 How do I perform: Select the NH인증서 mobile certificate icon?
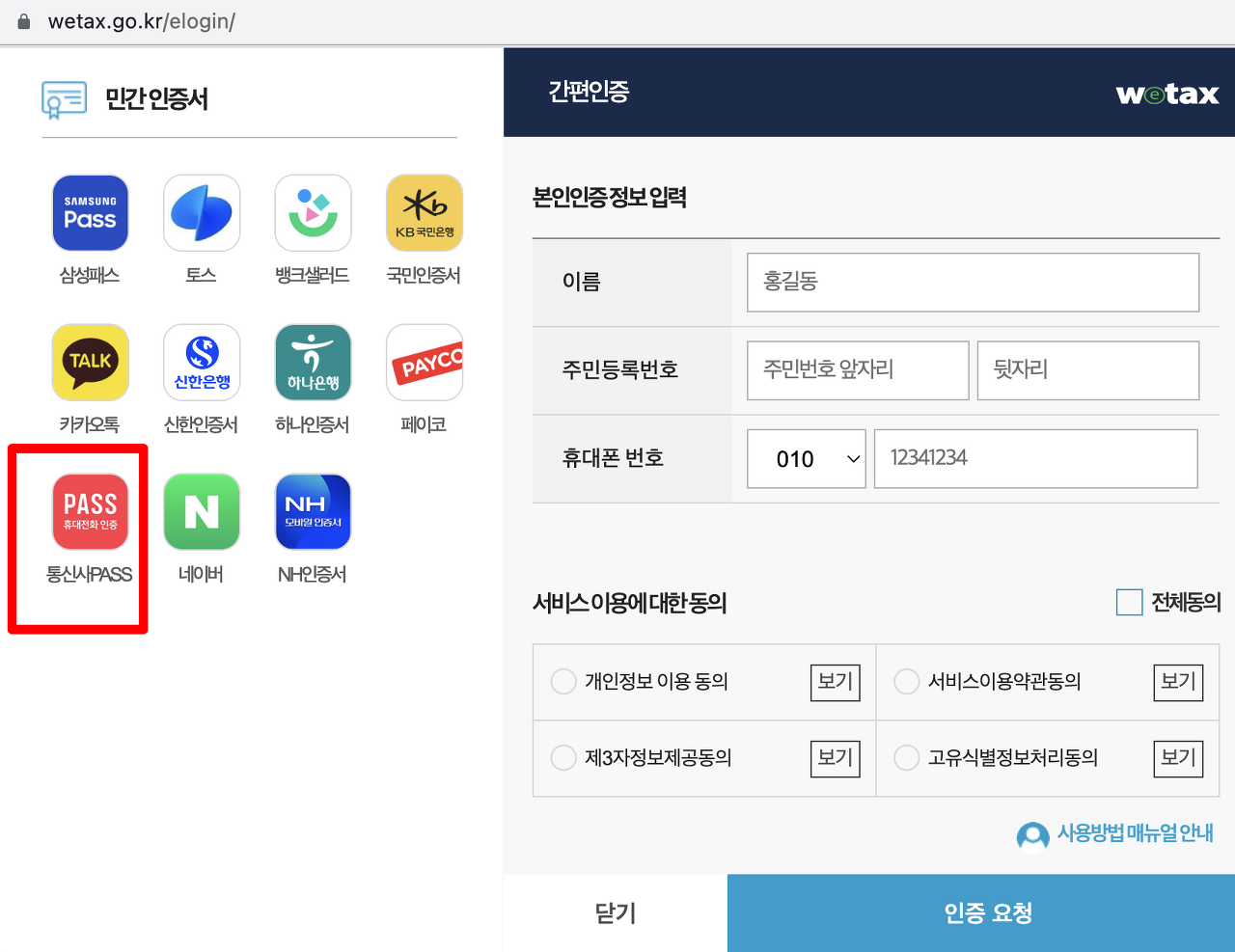point(313,512)
